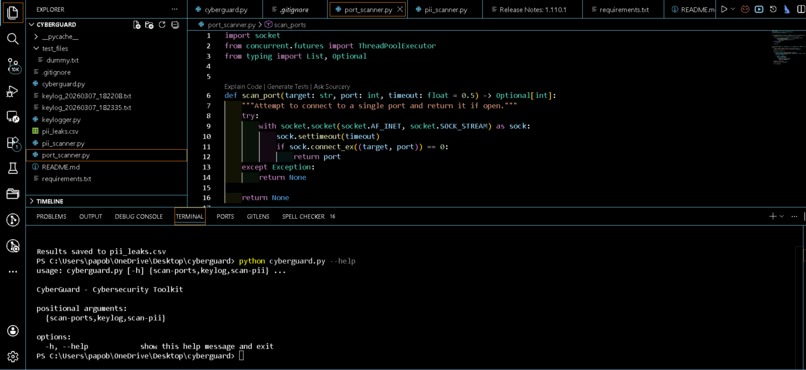This screenshot has height=370, width=806.
Task: Refresh the Explorer file tree
Action: click(162, 25)
